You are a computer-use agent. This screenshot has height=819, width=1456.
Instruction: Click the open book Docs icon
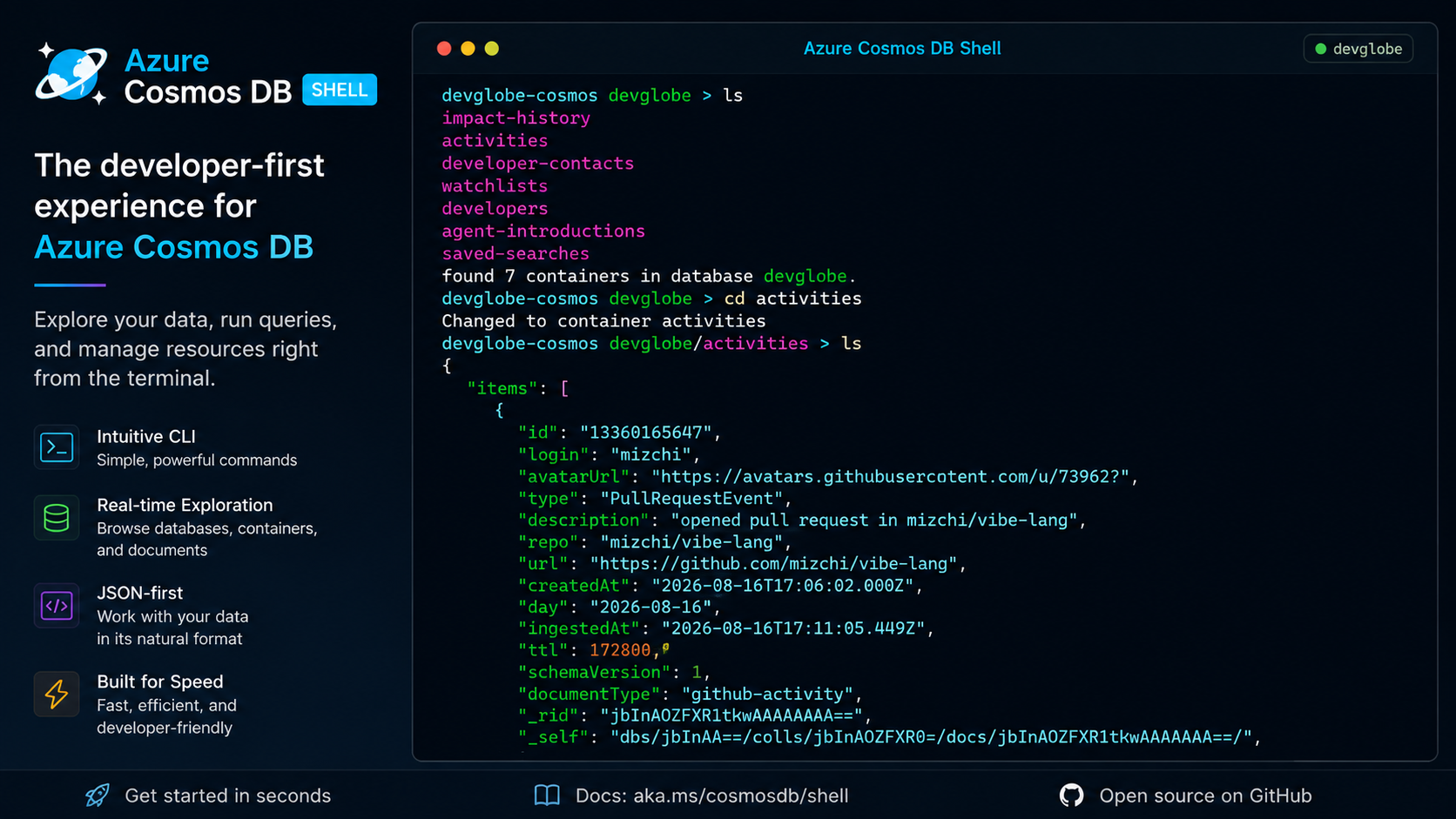click(547, 795)
